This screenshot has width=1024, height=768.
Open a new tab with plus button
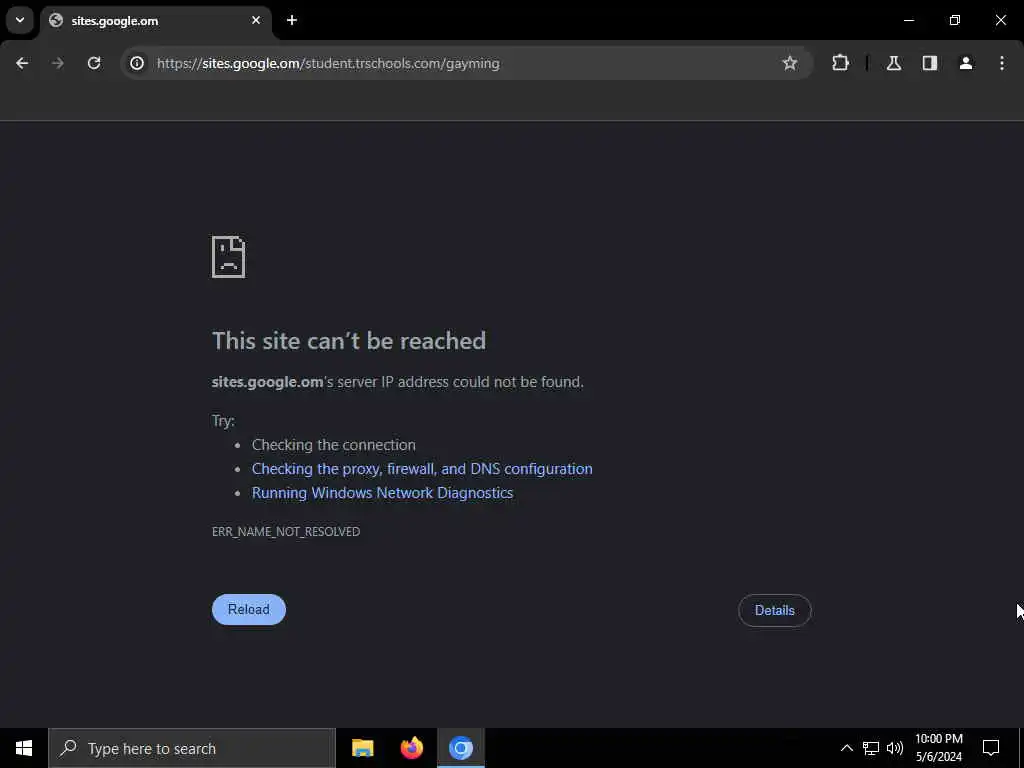pos(292,20)
